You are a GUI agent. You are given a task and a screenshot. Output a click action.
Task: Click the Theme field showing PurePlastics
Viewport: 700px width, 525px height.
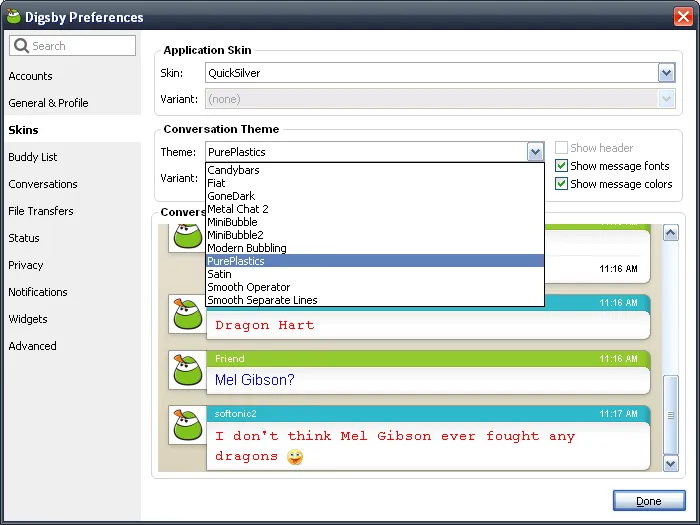[375, 152]
